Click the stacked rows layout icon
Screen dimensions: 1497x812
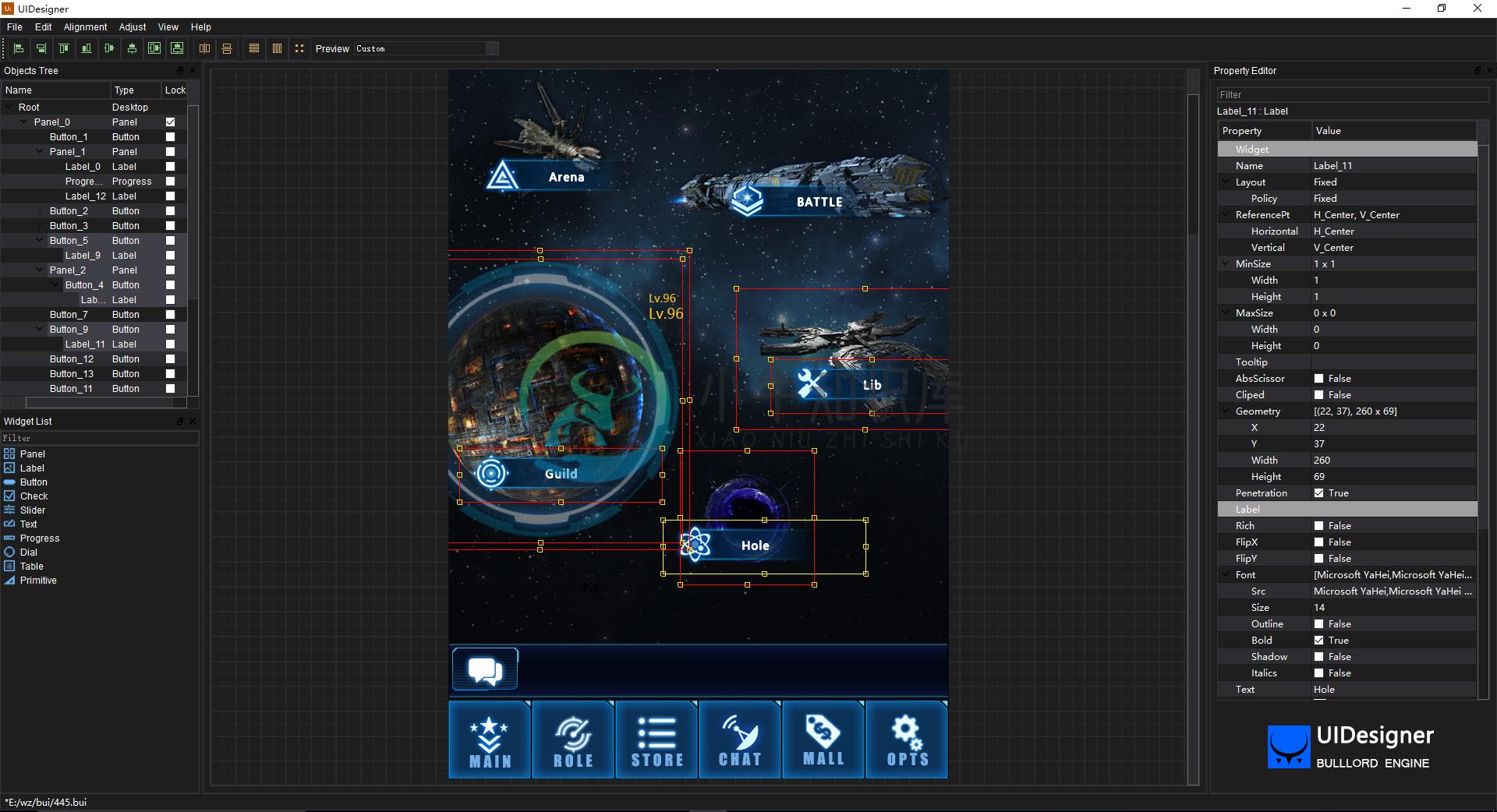(x=254, y=48)
